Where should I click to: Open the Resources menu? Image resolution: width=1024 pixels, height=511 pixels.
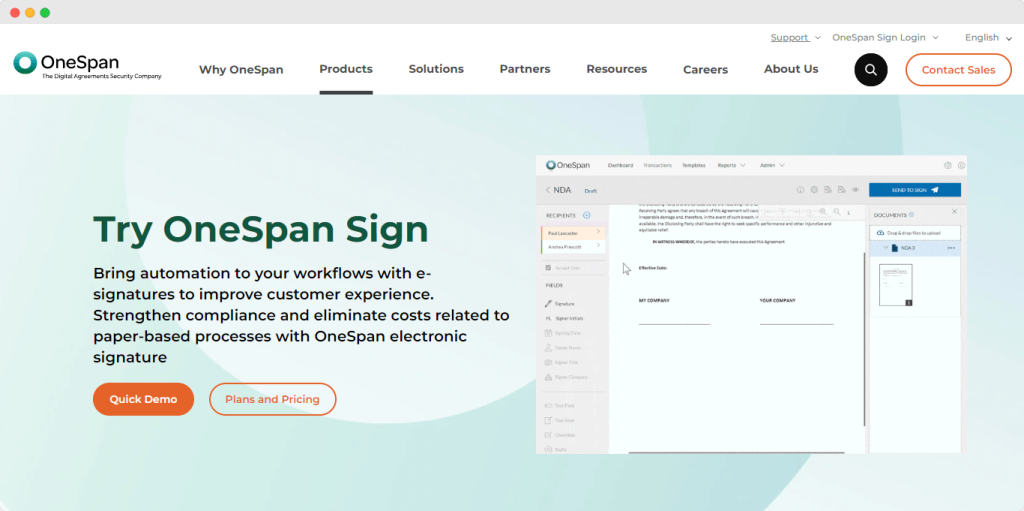click(616, 69)
